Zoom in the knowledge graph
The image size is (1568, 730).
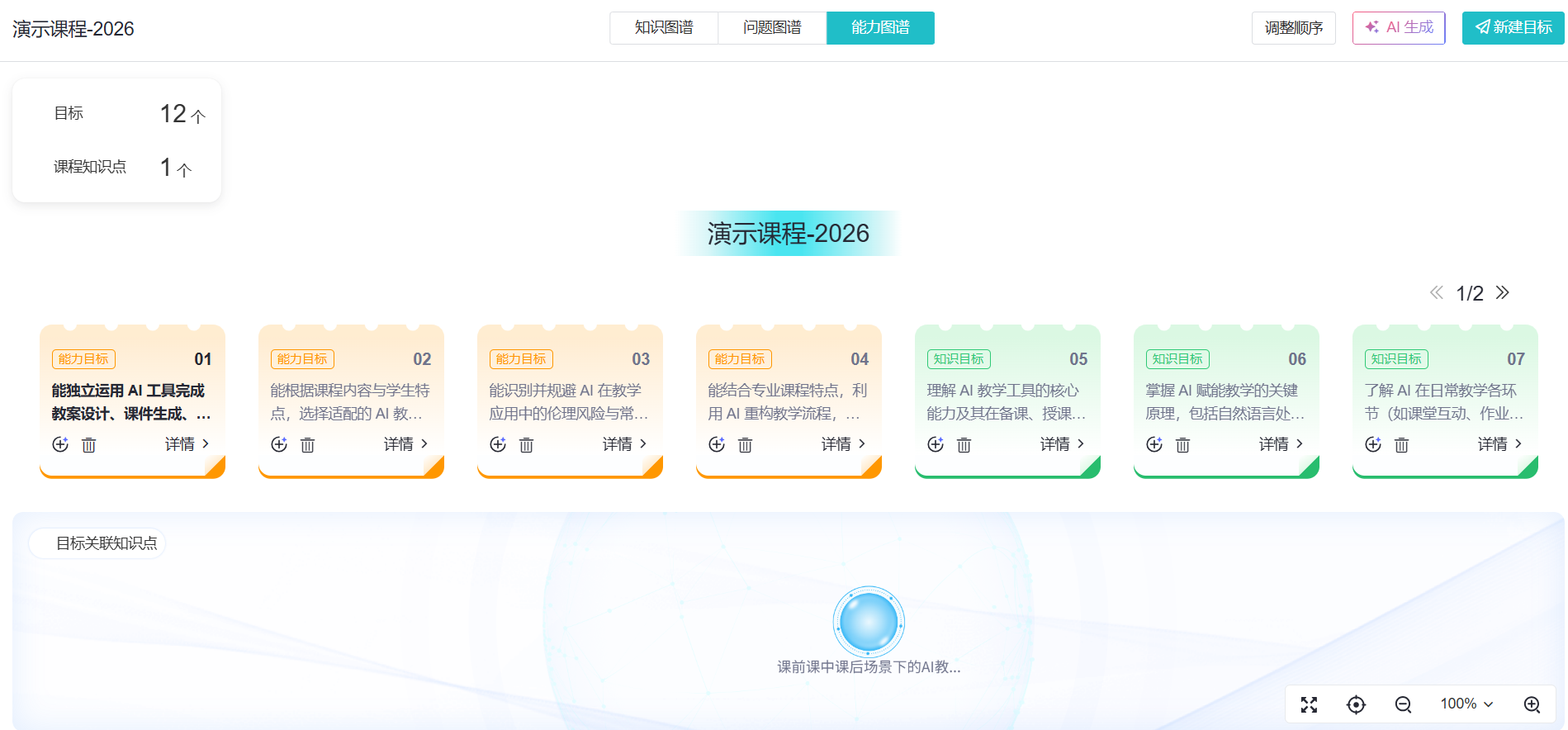click(x=1532, y=704)
